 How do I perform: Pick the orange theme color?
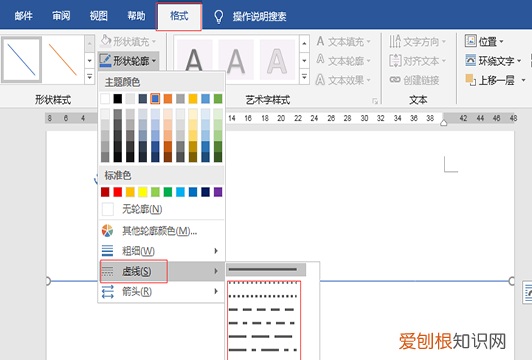[x=168, y=99]
